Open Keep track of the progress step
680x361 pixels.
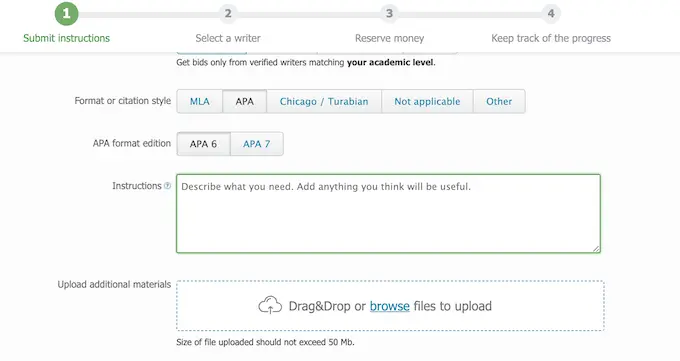tap(551, 38)
